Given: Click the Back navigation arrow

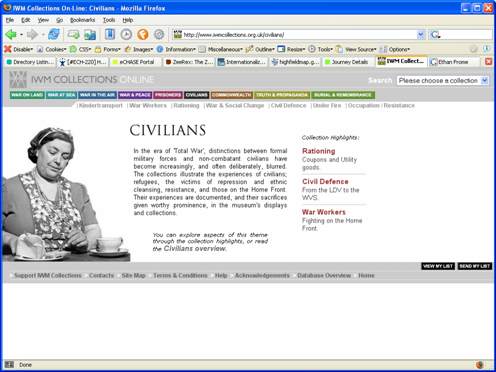Looking at the screenshot, I should tap(11, 34).
